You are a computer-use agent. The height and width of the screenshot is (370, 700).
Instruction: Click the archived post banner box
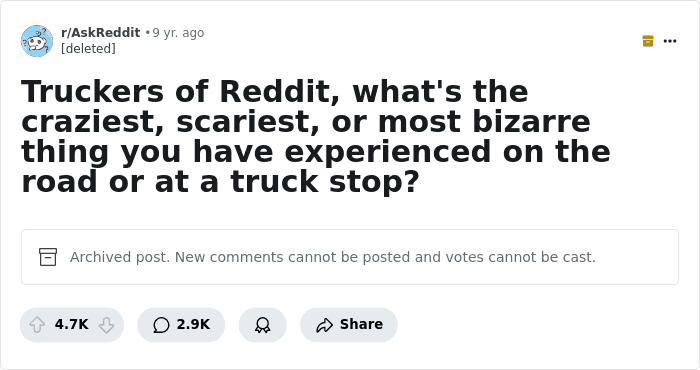click(350, 257)
